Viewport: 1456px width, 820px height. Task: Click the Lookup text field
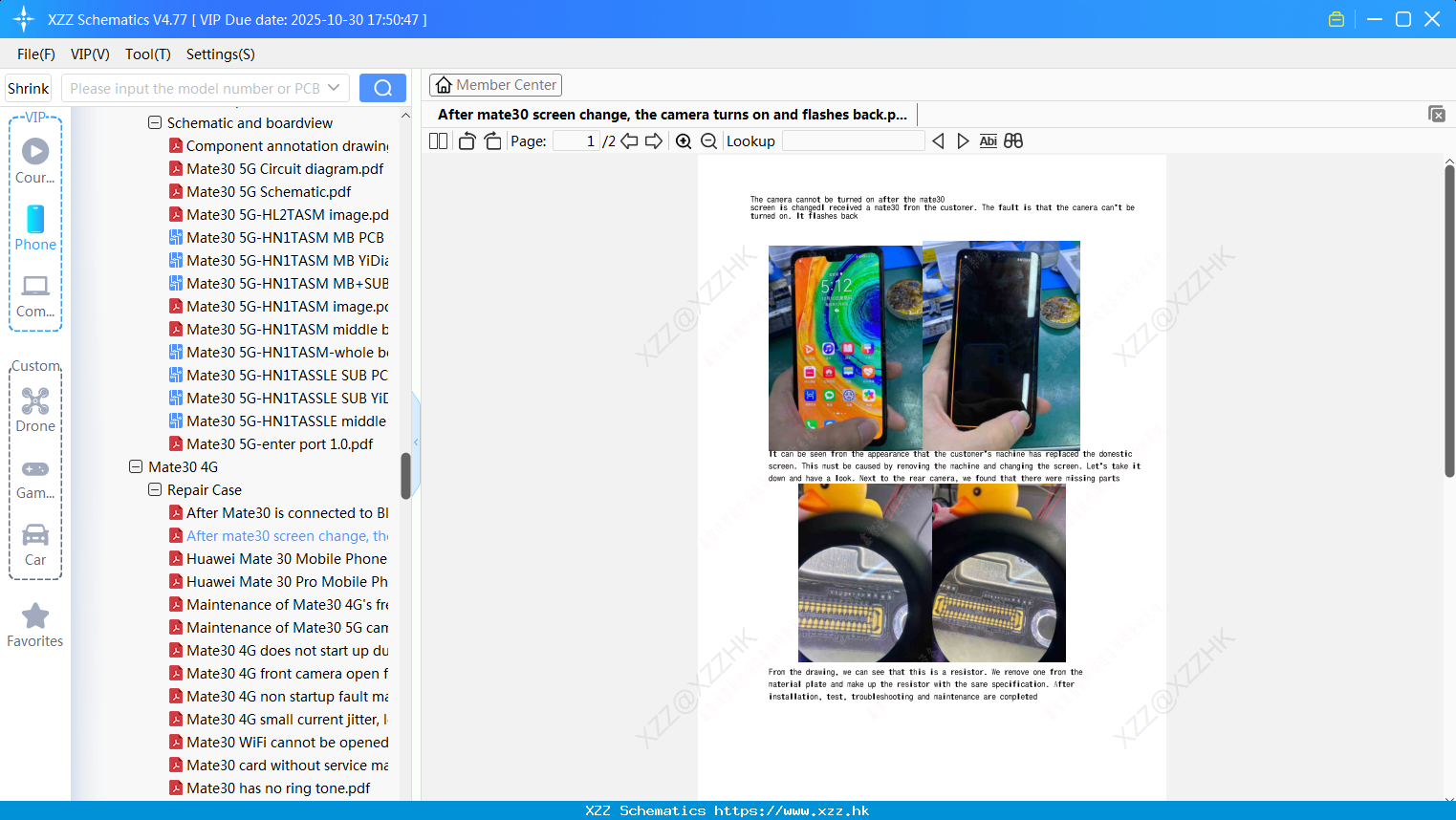tap(853, 140)
